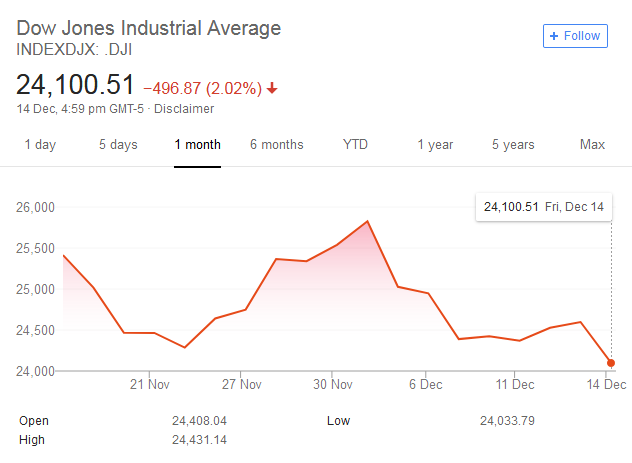Click the 21 Nov axis label
Screen dimensions: 632x463
tap(149, 384)
